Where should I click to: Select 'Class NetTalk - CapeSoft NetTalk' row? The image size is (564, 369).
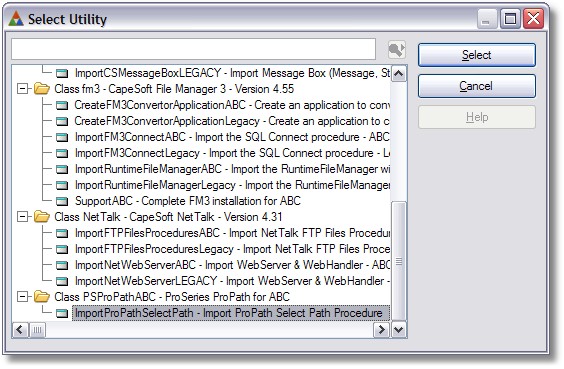(168, 217)
